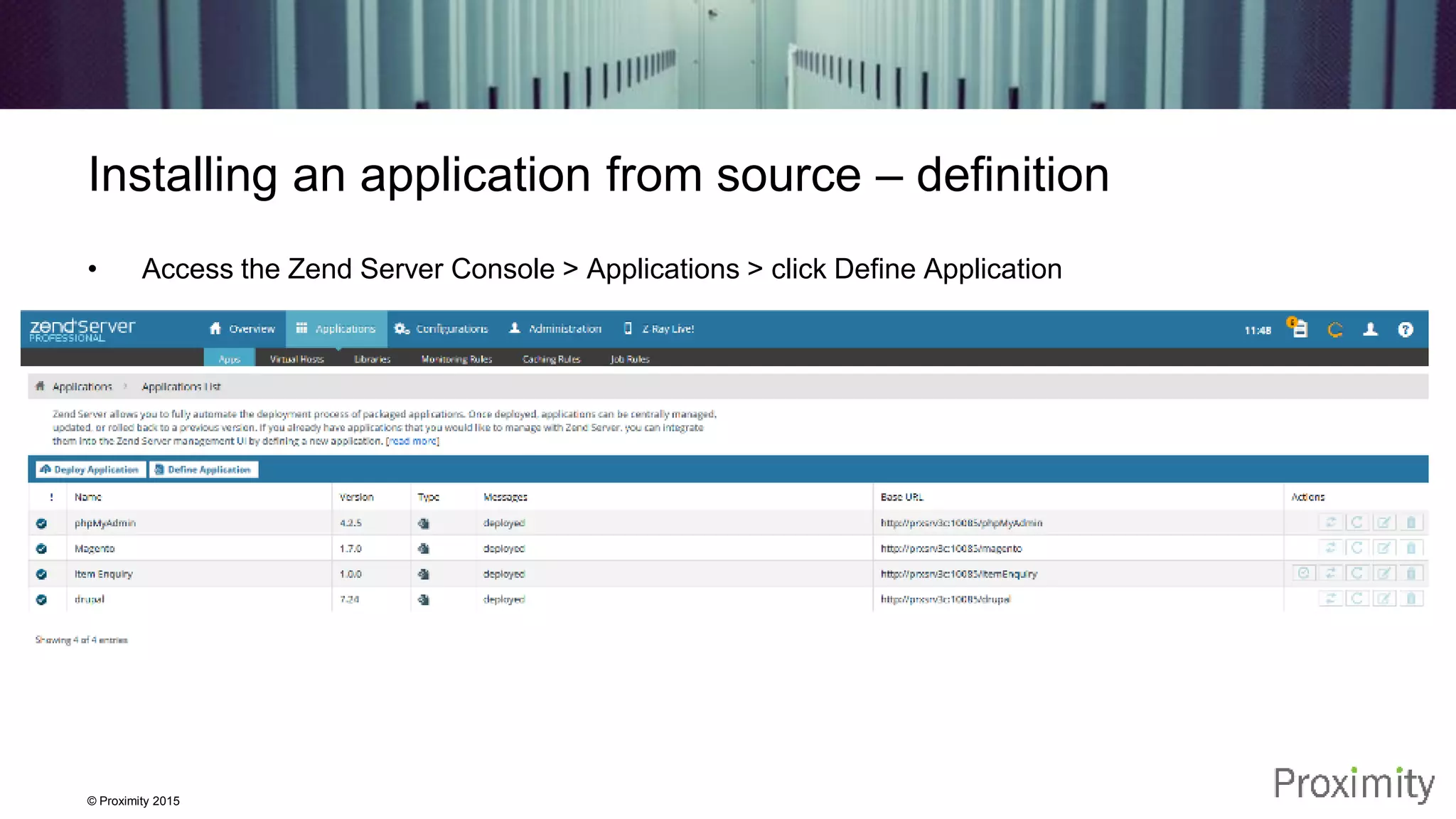The width and height of the screenshot is (1456, 819).
Task: Click the update icon for Item Enquiry
Action: [x=1331, y=573]
